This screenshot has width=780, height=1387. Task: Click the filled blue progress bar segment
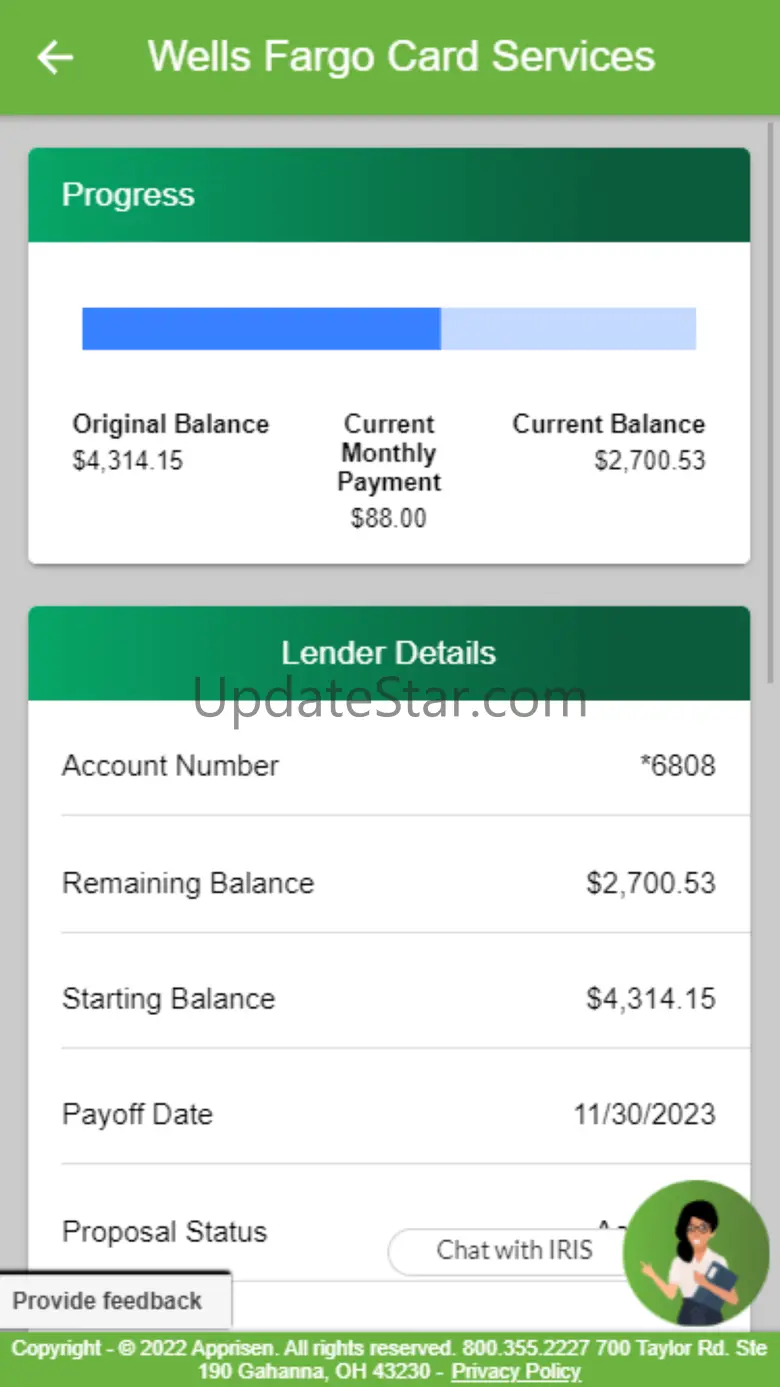(x=261, y=328)
